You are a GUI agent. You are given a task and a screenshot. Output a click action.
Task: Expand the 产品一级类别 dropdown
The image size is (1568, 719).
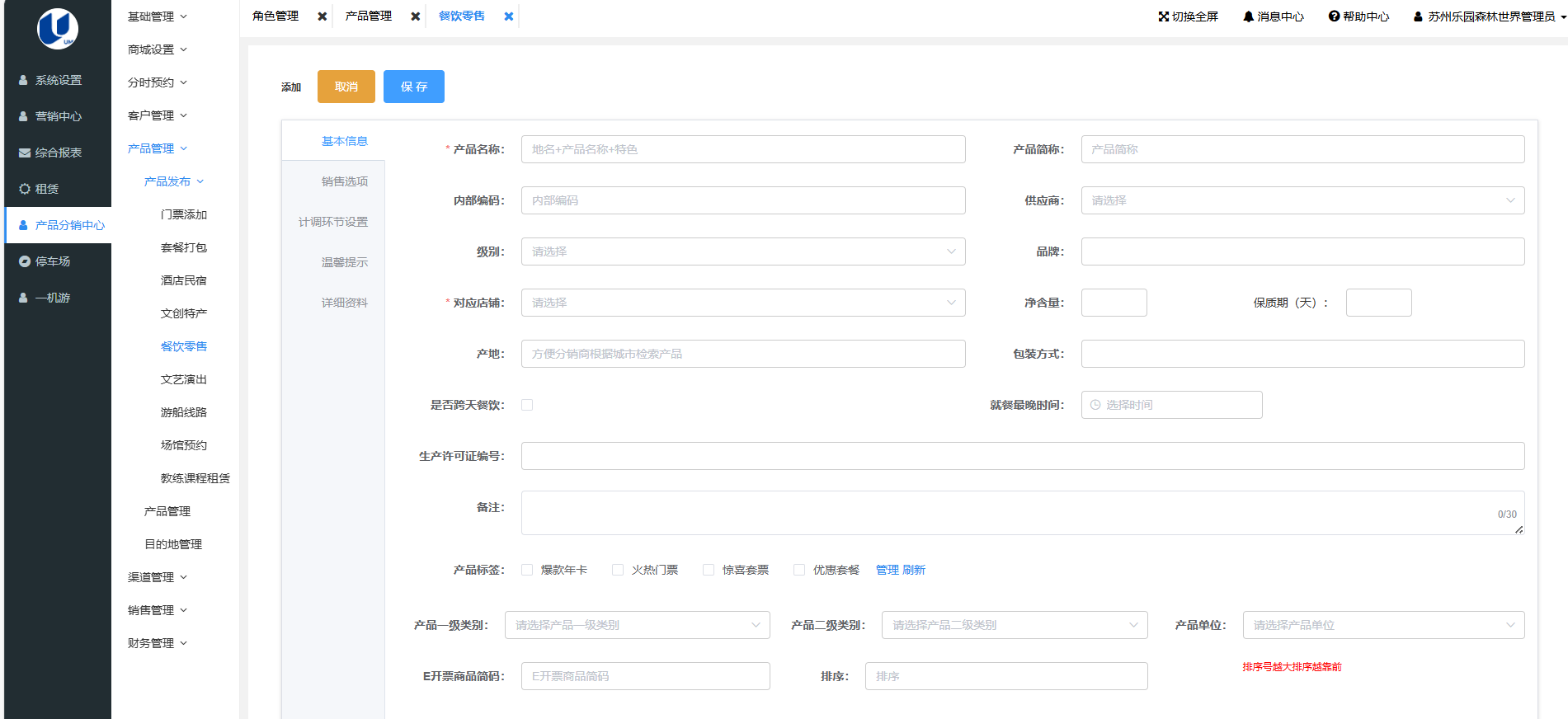(638, 625)
